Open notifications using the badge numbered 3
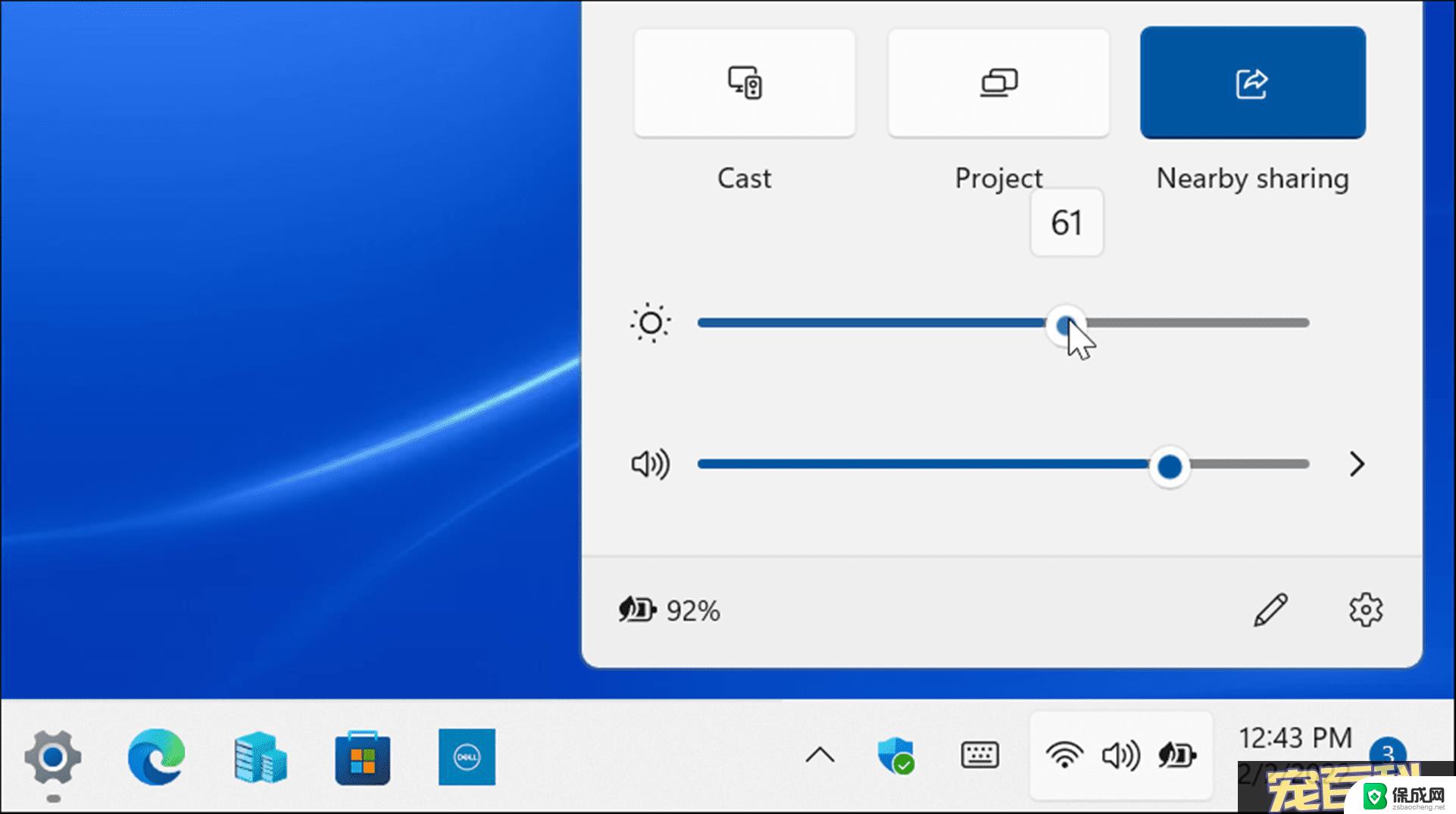 pyautogui.click(x=1388, y=753)
